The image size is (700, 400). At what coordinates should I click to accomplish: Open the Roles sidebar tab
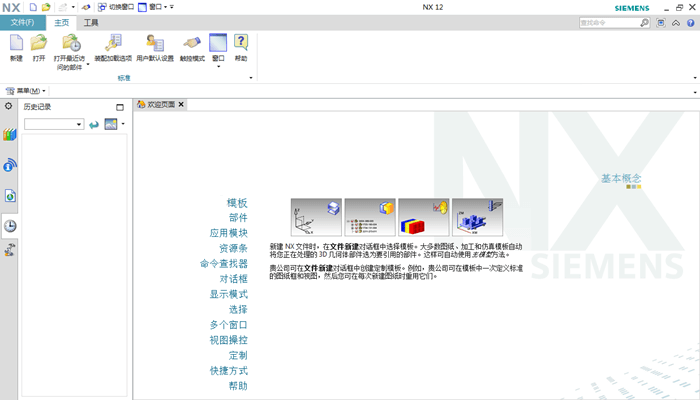(x=10, y=250)
